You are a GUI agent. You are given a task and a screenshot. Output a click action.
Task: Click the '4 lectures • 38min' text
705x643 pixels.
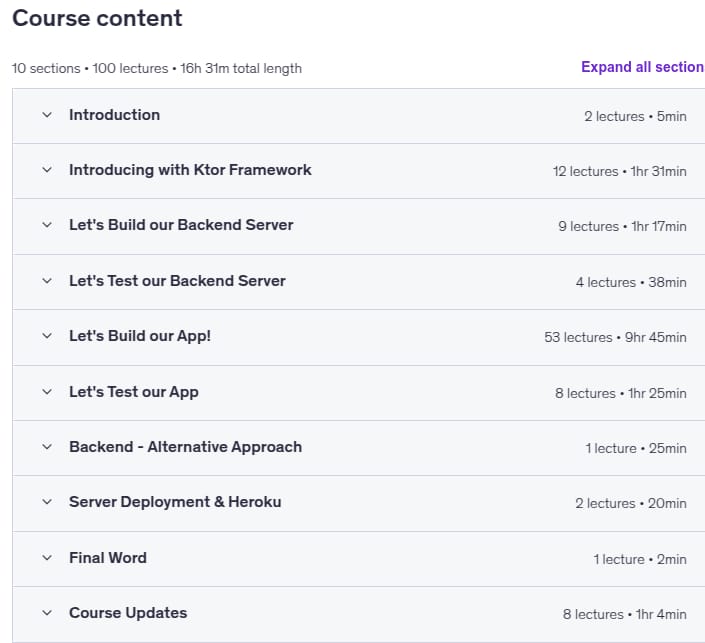pos(631,282)
